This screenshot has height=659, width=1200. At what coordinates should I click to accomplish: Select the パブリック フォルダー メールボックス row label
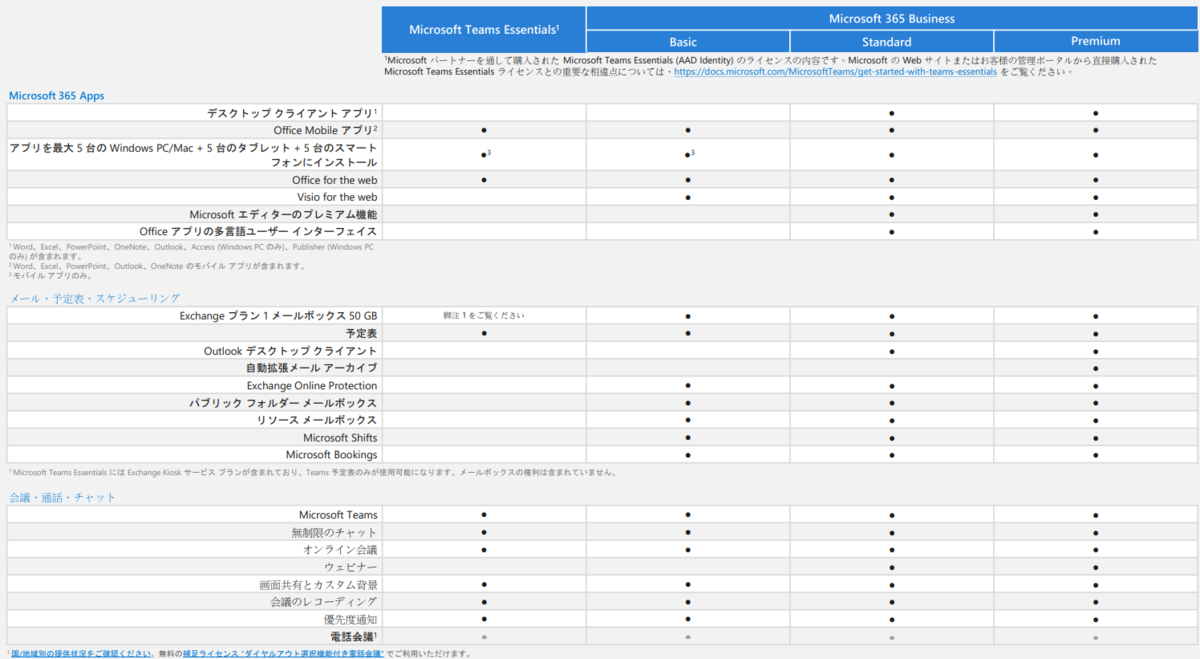[x=284, y=403]
